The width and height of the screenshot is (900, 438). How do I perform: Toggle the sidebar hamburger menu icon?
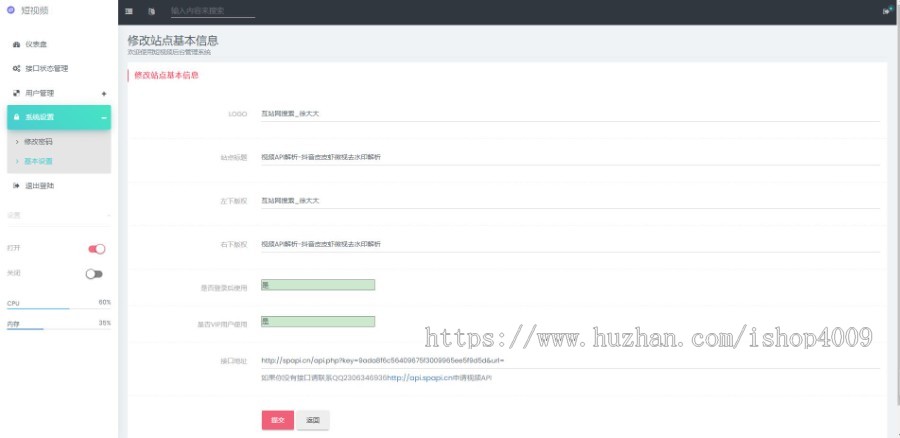tap(129, 11)
